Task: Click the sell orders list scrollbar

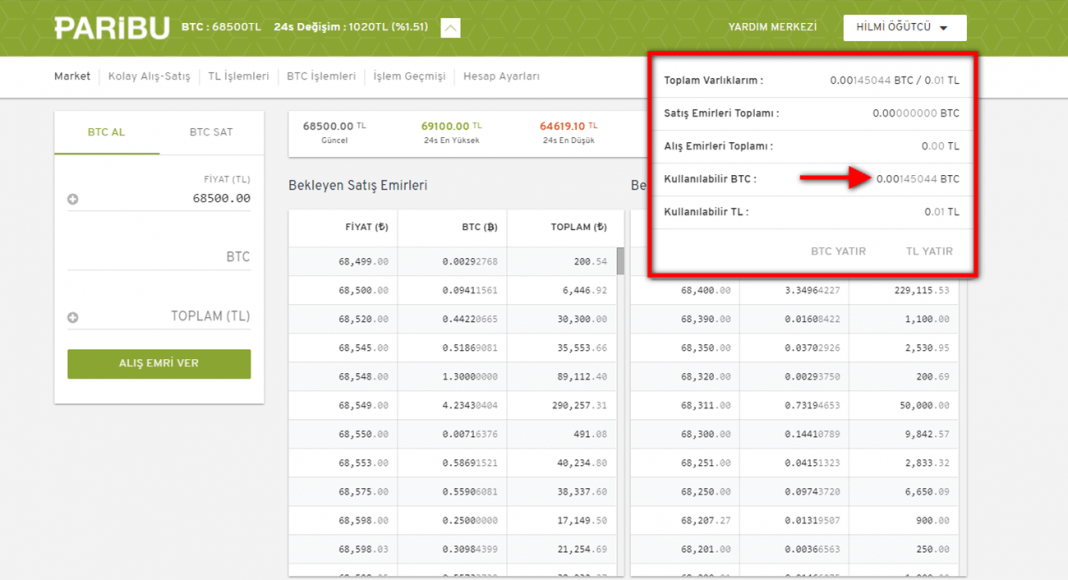Action: pyautogui.click(x=621, y=261)
